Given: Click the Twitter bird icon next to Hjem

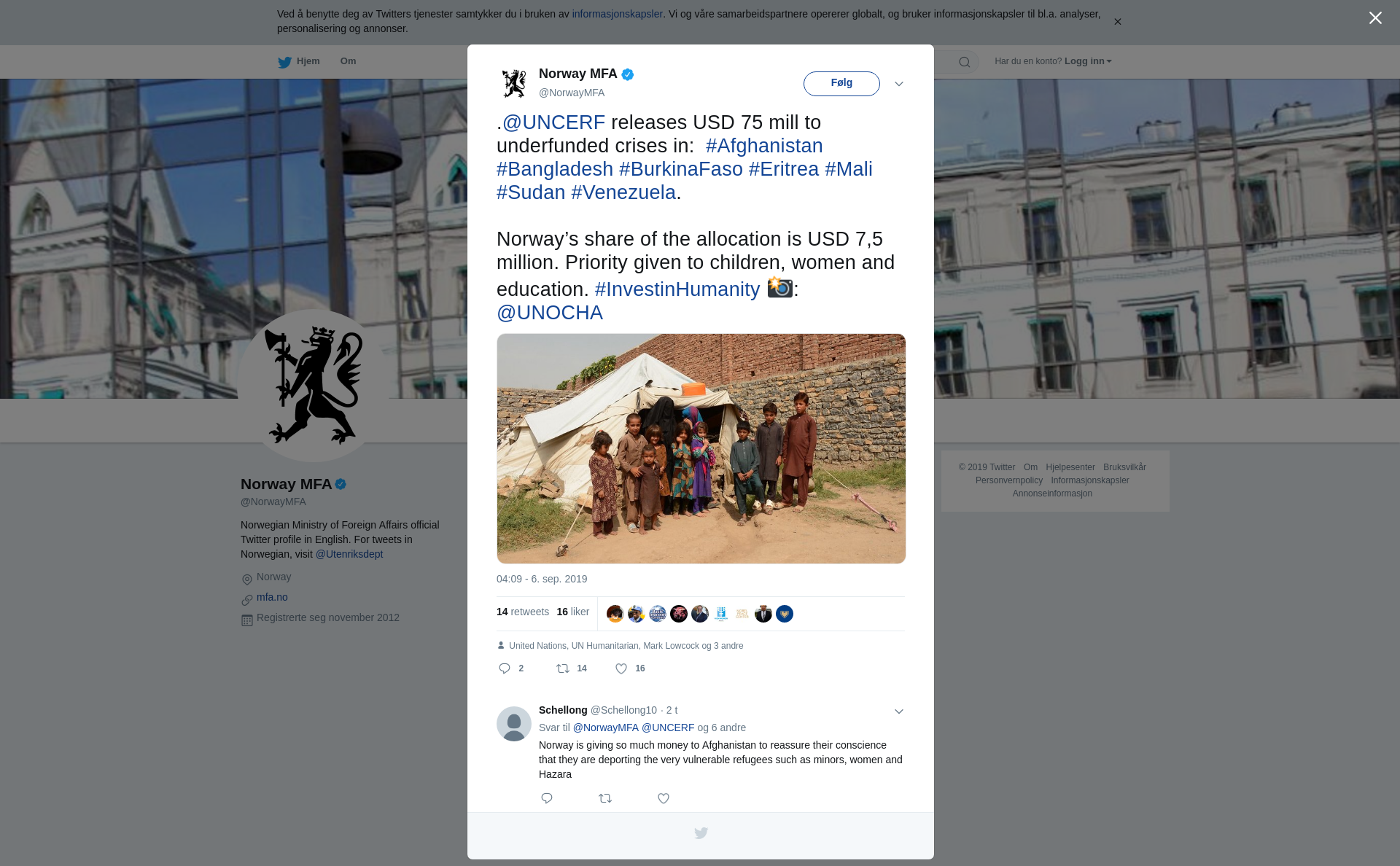Looking at the screenshot, I should pos(284,62).
